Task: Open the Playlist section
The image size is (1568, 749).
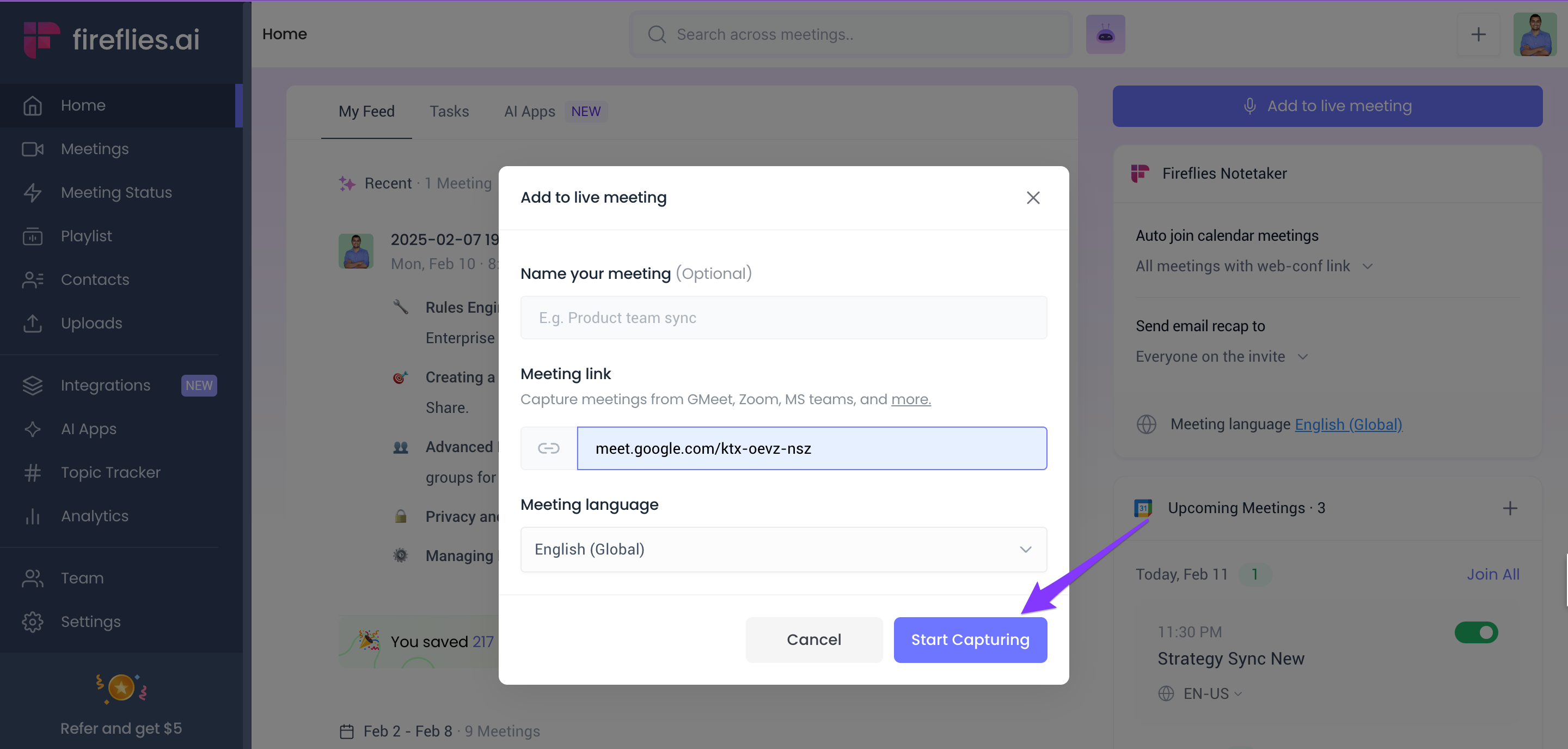Action: point(121,236)
